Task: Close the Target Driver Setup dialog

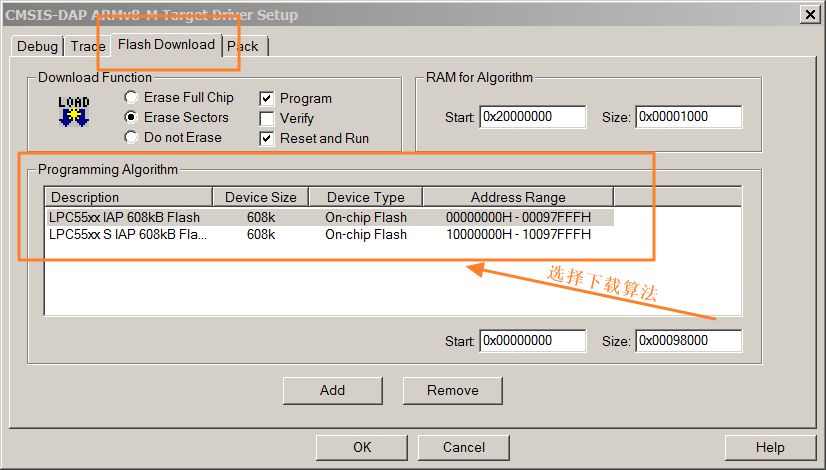Action: [807, 14]
